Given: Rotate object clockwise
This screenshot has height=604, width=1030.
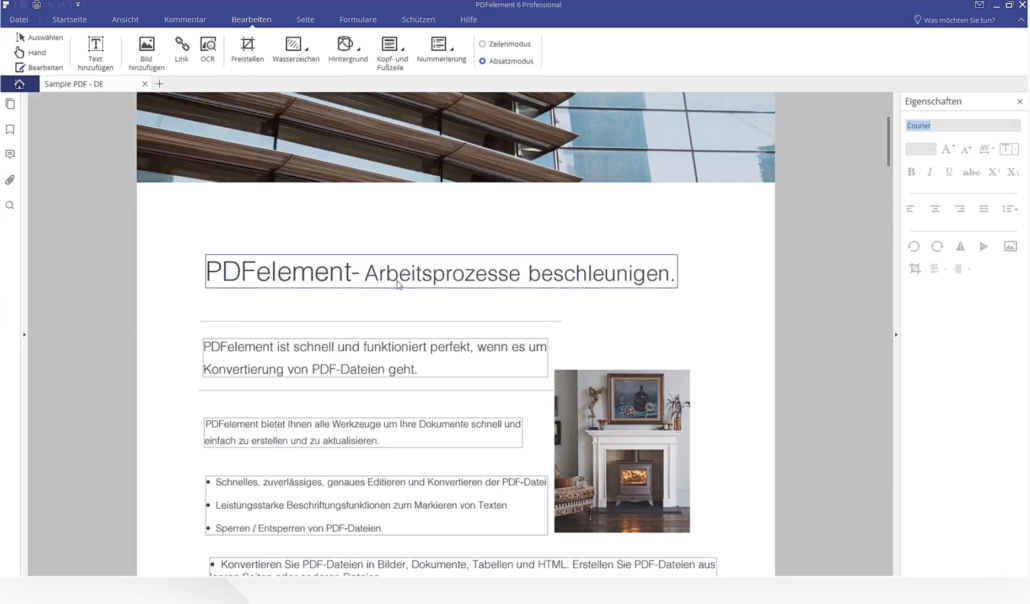Looking at the screenshot, I should pyautogui.click(x=937, y=246).
